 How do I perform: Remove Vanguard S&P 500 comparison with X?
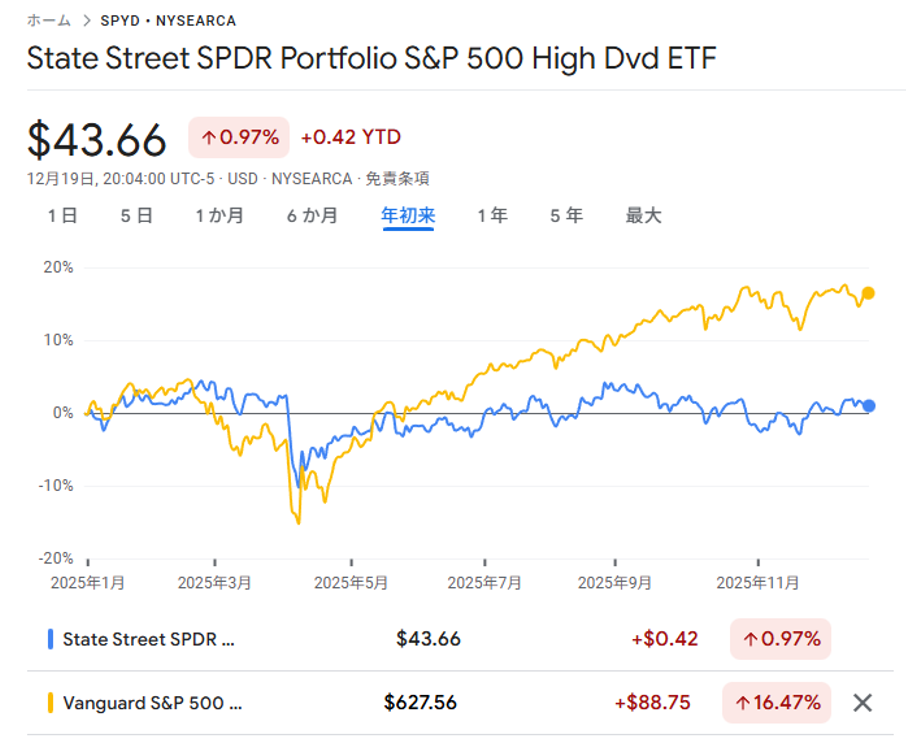tap(862, 703)
